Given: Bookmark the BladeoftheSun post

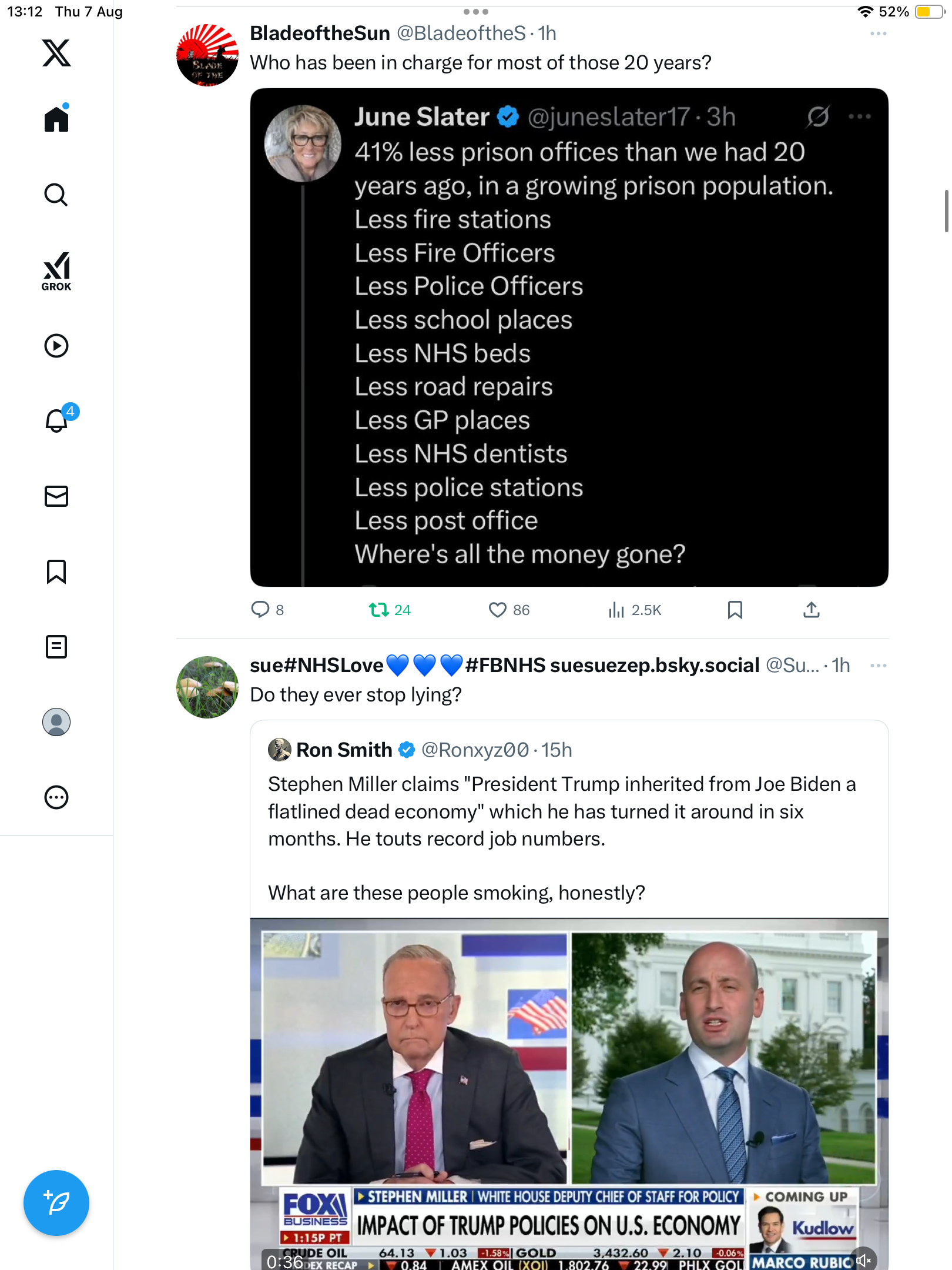Looking at the screenshot, I should pyautogui.click(x=735, y=610).
